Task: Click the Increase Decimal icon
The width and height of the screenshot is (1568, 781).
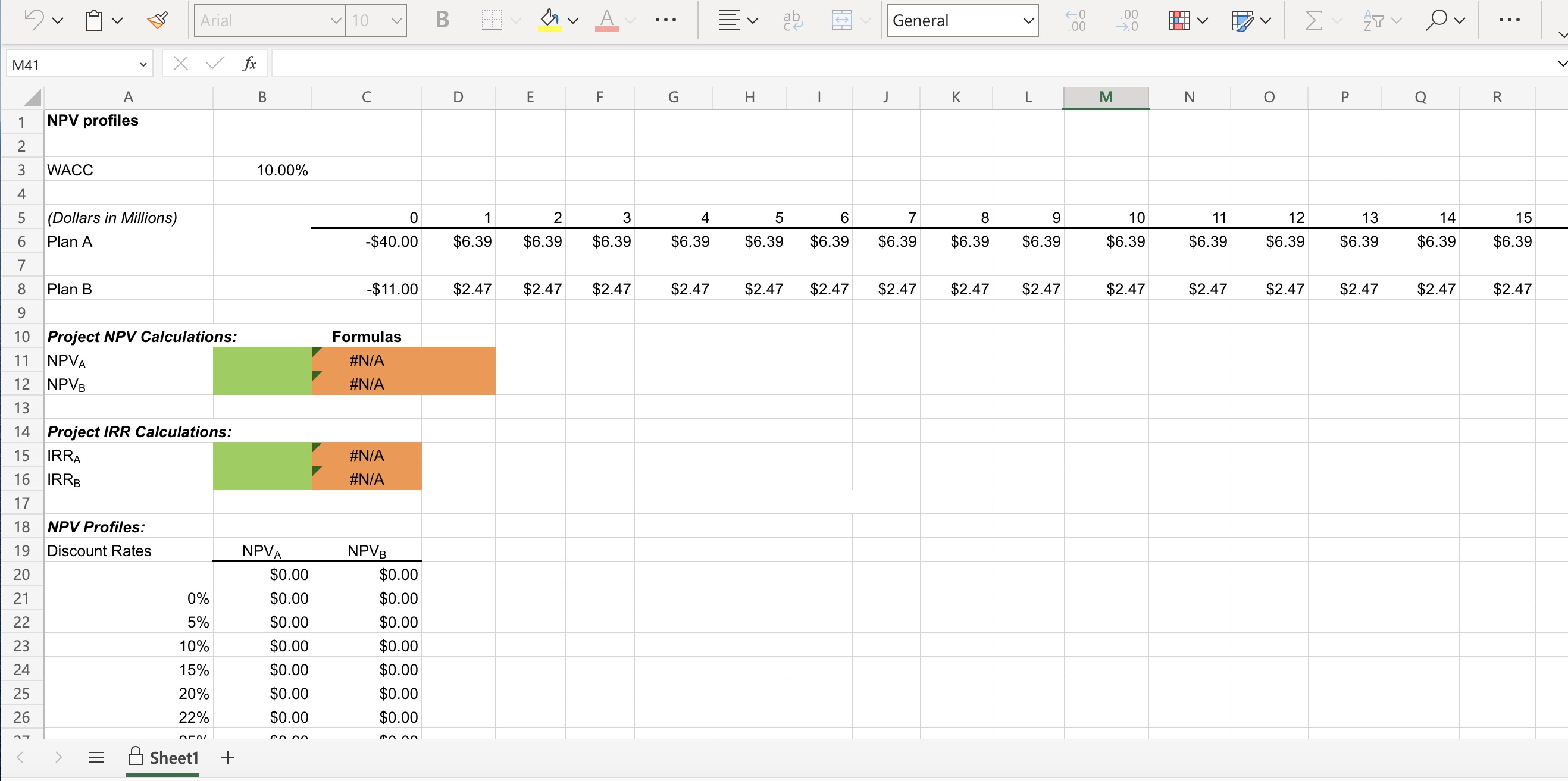Action: (1075, 20)
